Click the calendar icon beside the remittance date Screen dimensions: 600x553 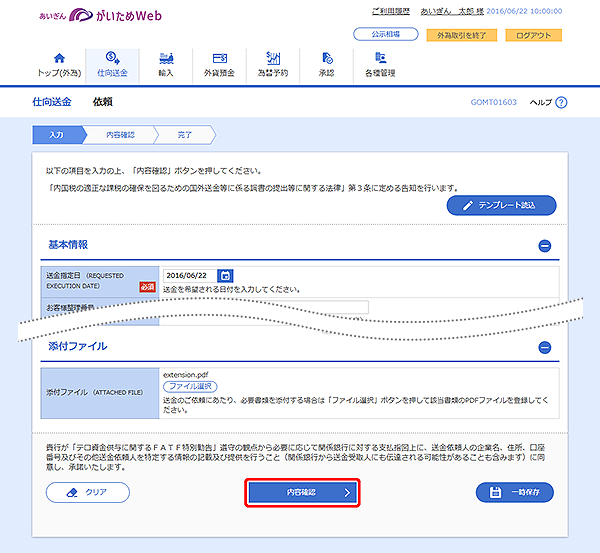click(x=225, y=276)
